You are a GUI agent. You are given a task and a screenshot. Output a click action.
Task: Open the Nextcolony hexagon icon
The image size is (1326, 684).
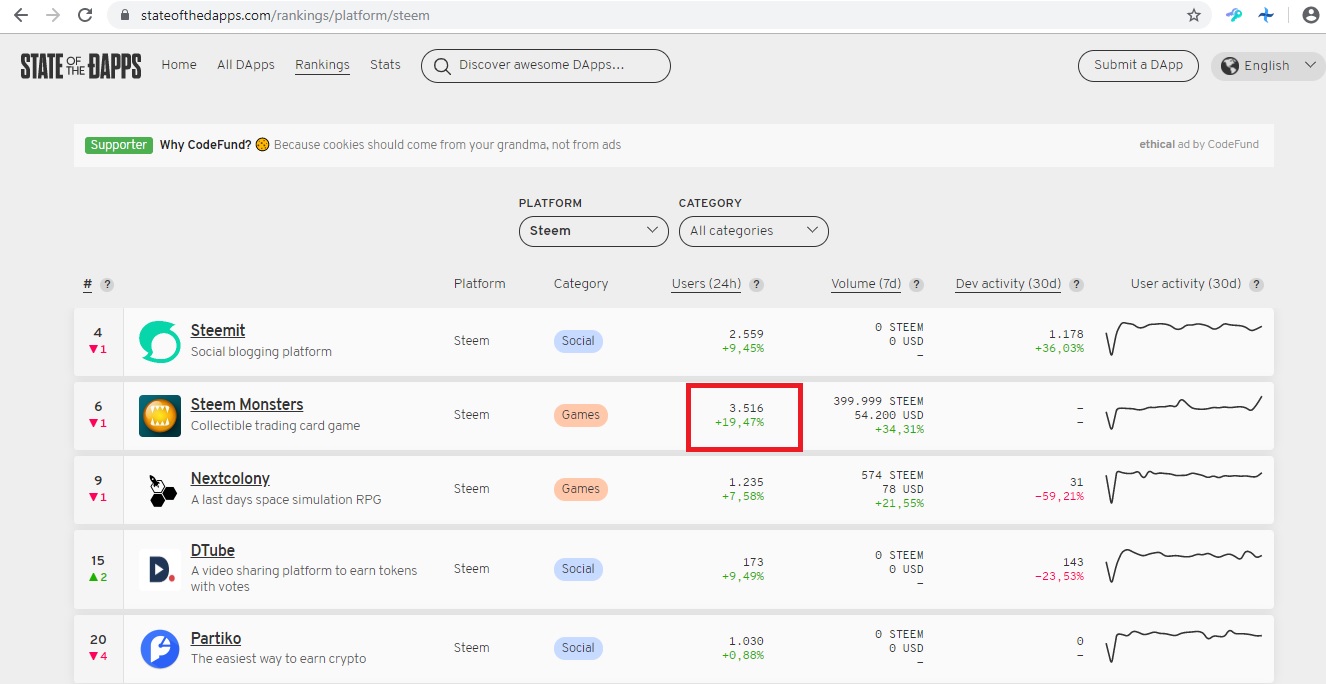point(159,489)
